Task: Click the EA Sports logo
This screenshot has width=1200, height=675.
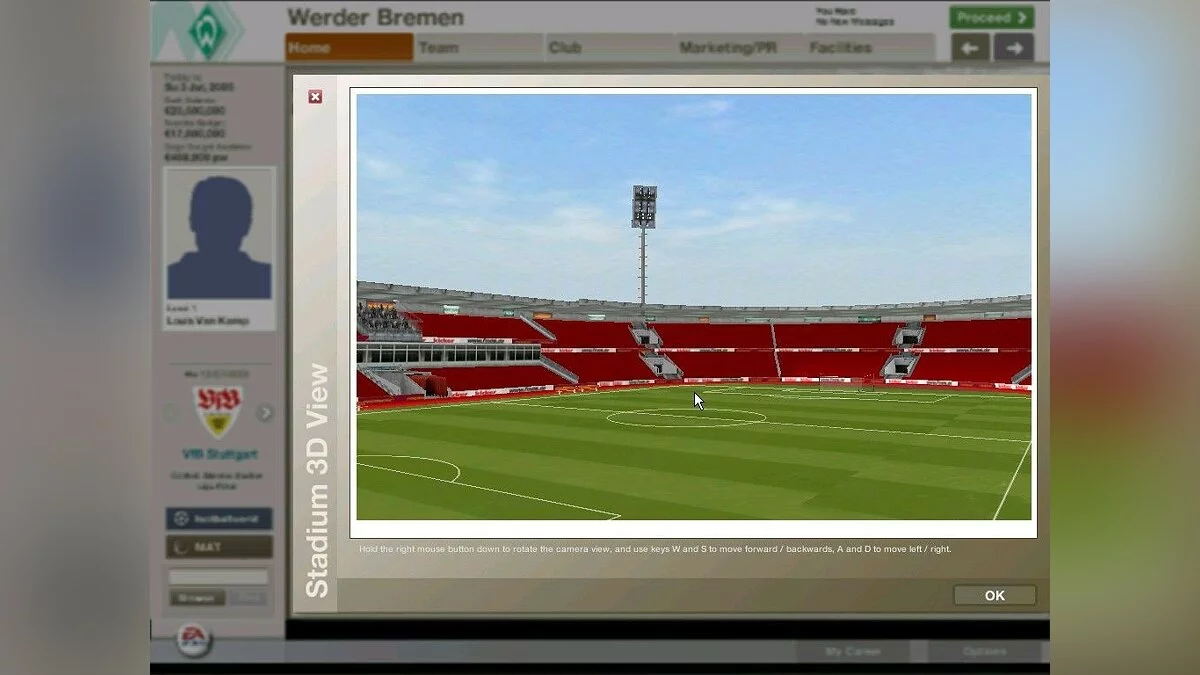Action: 195,639
